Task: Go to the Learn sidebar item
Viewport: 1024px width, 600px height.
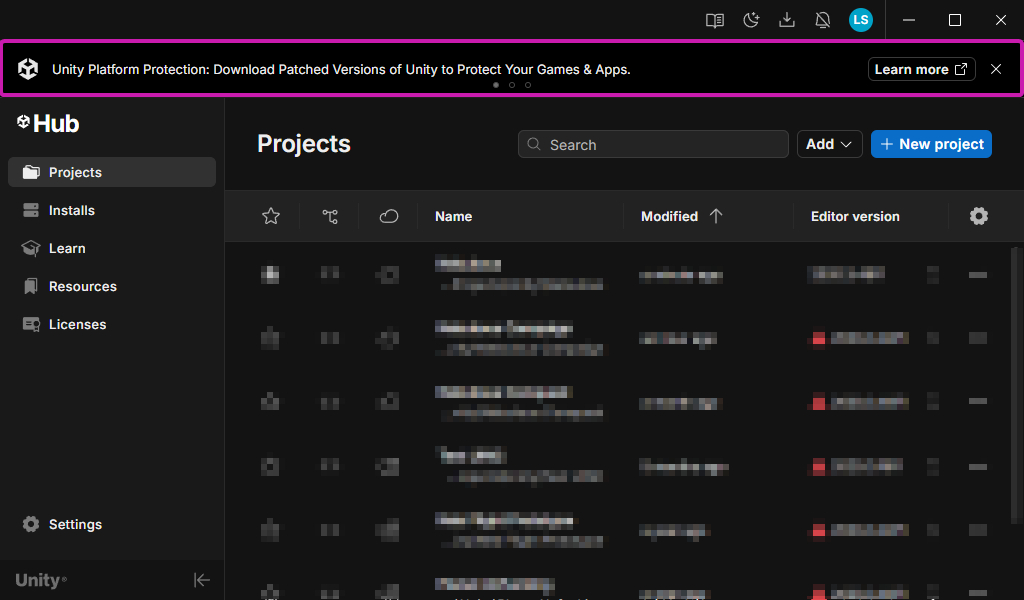Action: (67, 248)
